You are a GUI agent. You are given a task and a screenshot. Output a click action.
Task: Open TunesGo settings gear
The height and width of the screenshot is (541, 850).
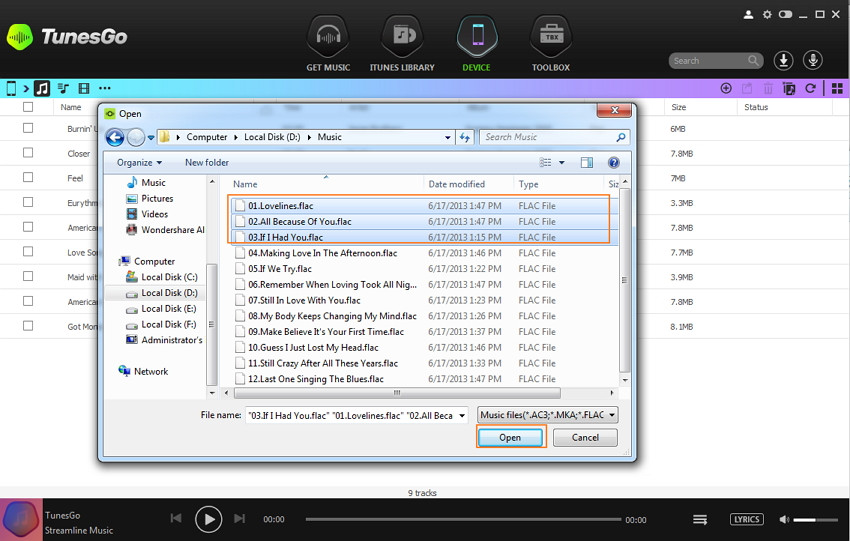[767, 15]
